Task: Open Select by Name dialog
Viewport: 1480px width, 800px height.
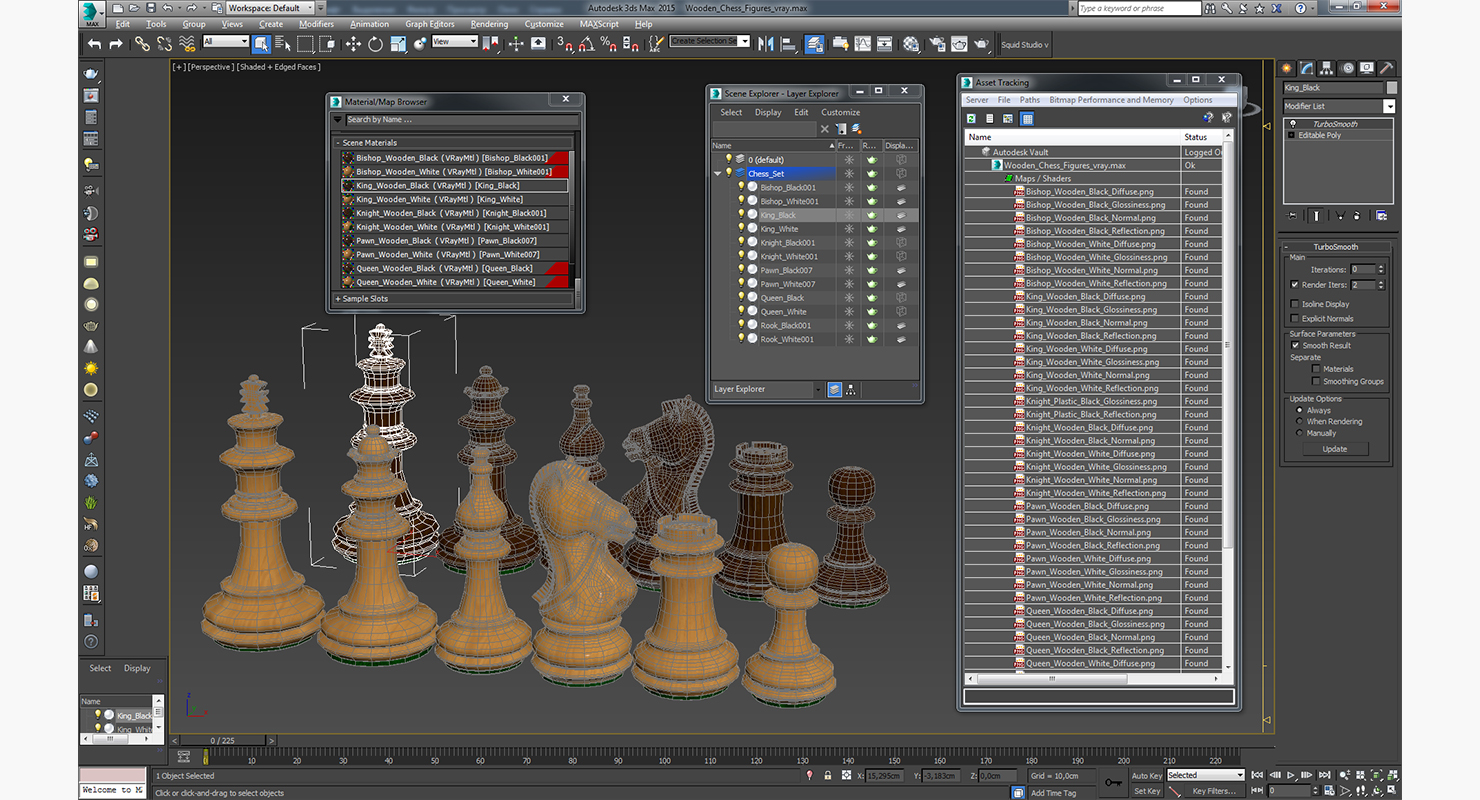Action: pos(283,44)
